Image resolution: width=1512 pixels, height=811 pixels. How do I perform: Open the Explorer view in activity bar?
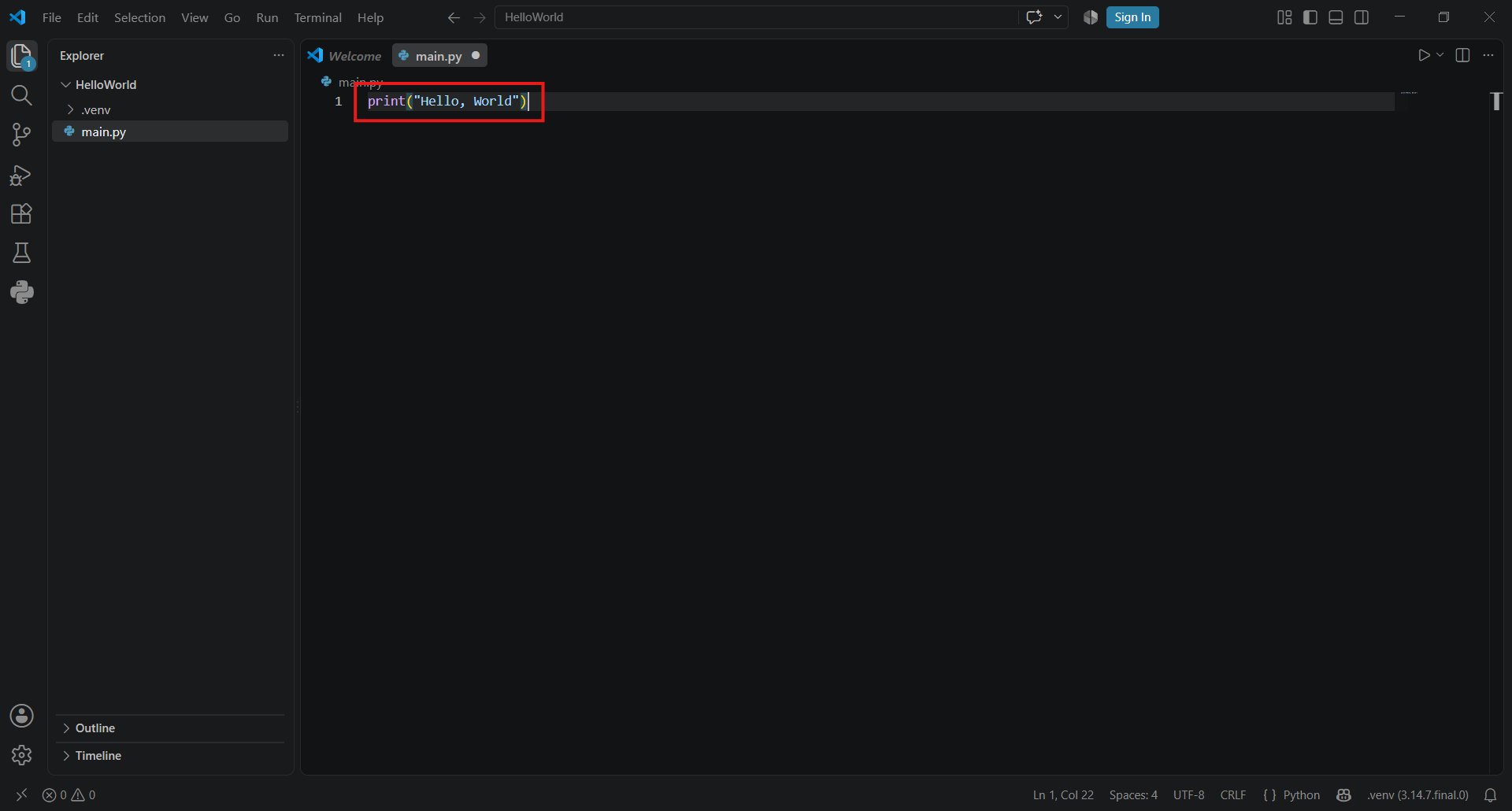(22, 56)
